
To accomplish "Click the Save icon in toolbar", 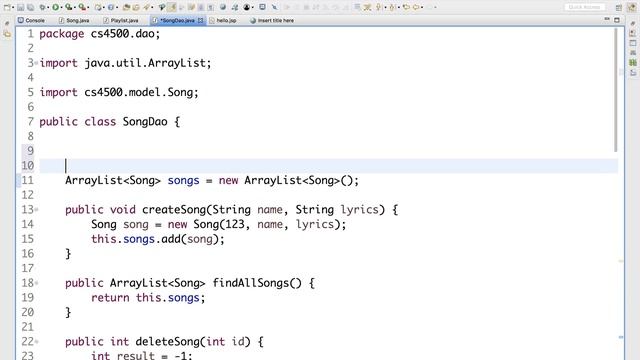I will (x=20, y=7).
